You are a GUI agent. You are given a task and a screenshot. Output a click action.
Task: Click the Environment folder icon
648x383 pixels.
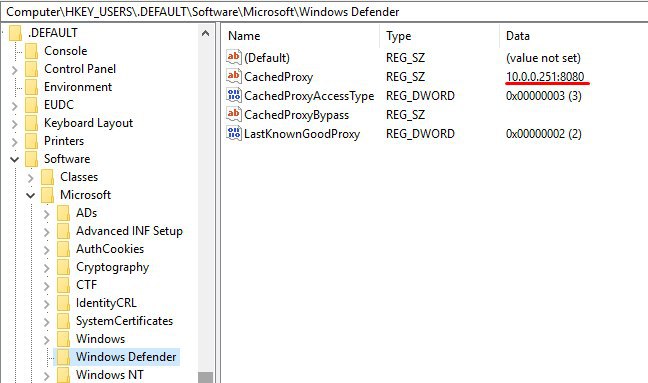click(x=31, y=87)
